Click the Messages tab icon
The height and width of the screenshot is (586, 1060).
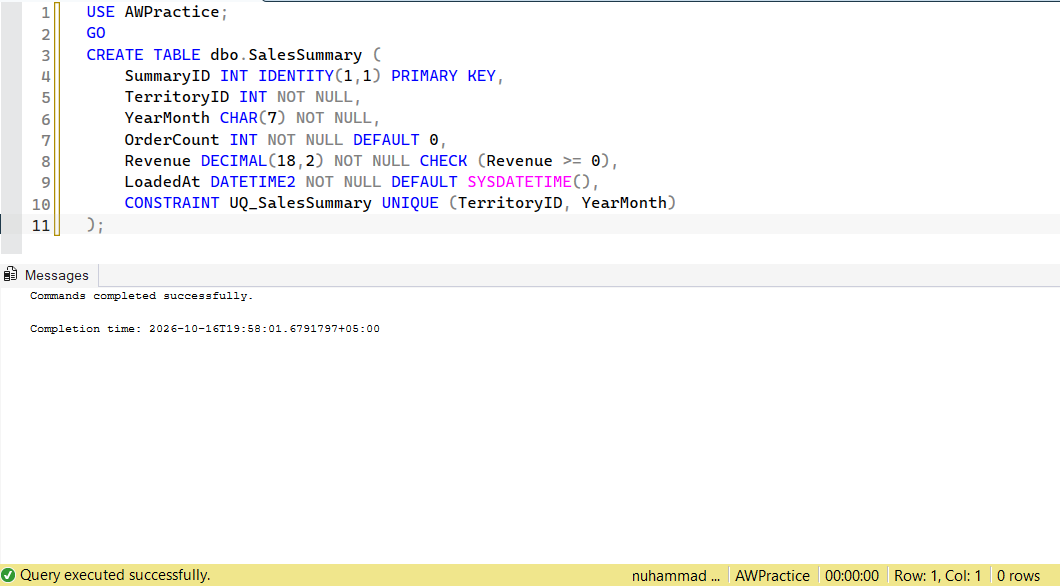(10, 274)
